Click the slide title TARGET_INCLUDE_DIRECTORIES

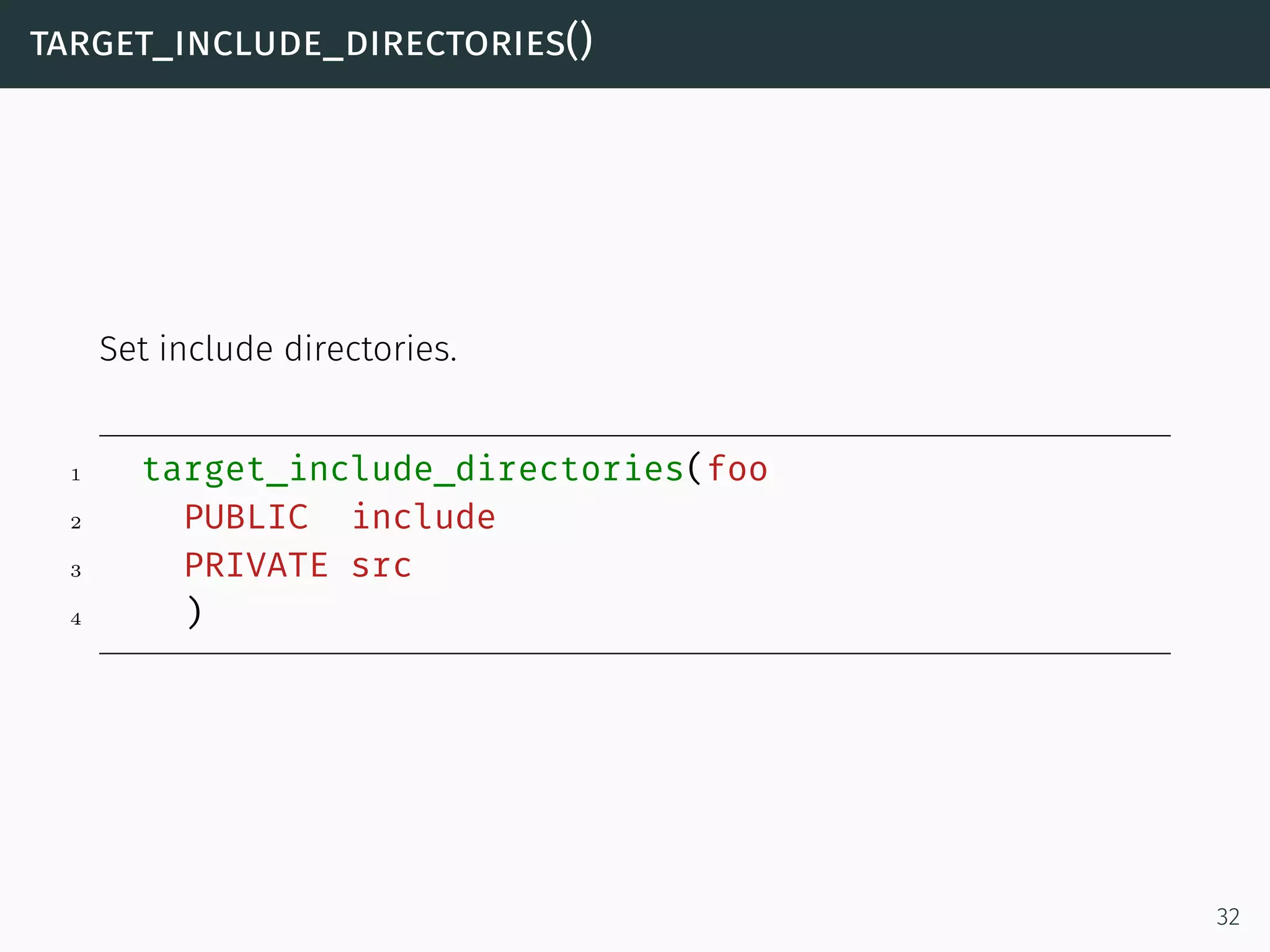(x=298, y=43)
